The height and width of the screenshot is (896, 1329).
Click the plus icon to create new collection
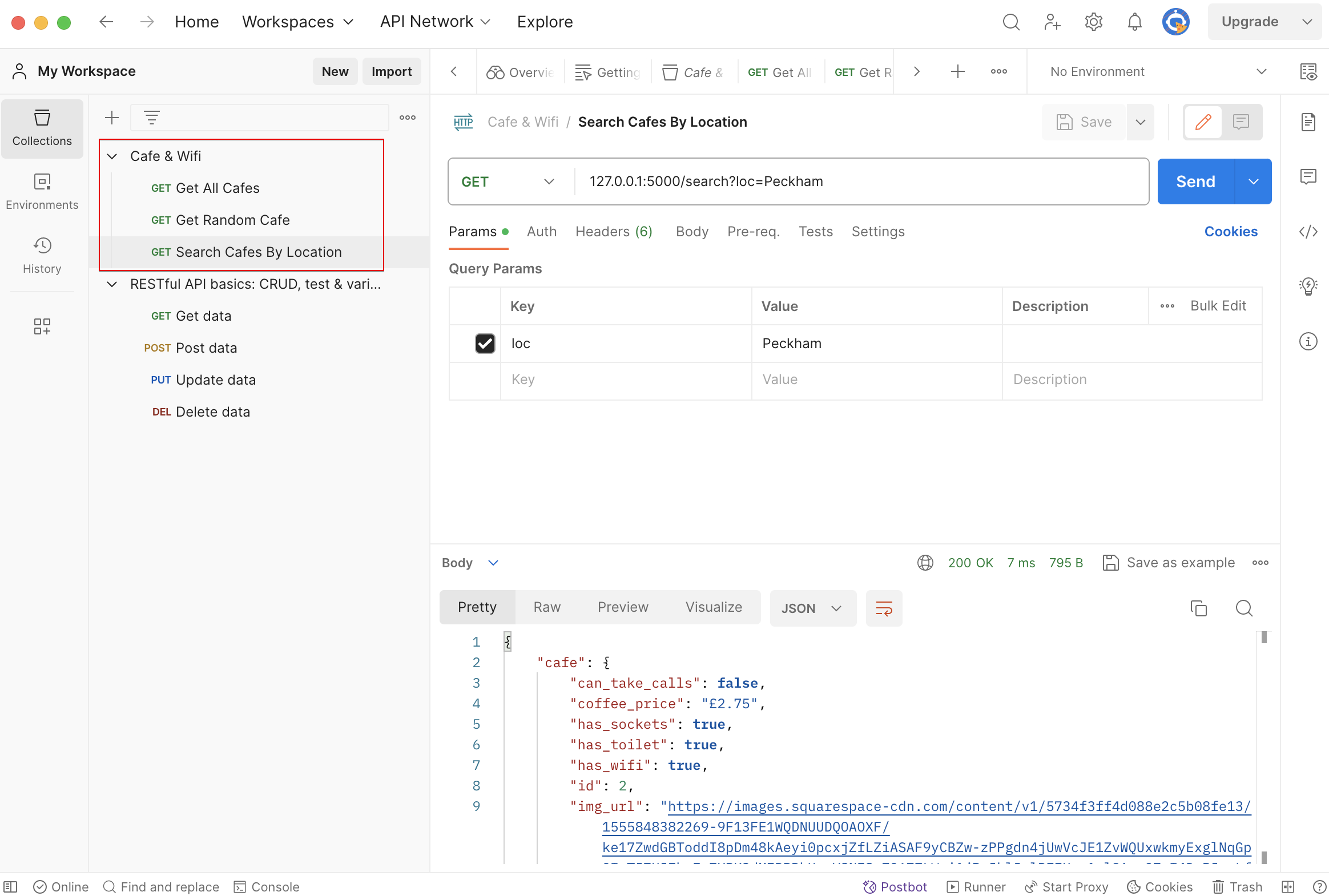click(x=112, y=118)
